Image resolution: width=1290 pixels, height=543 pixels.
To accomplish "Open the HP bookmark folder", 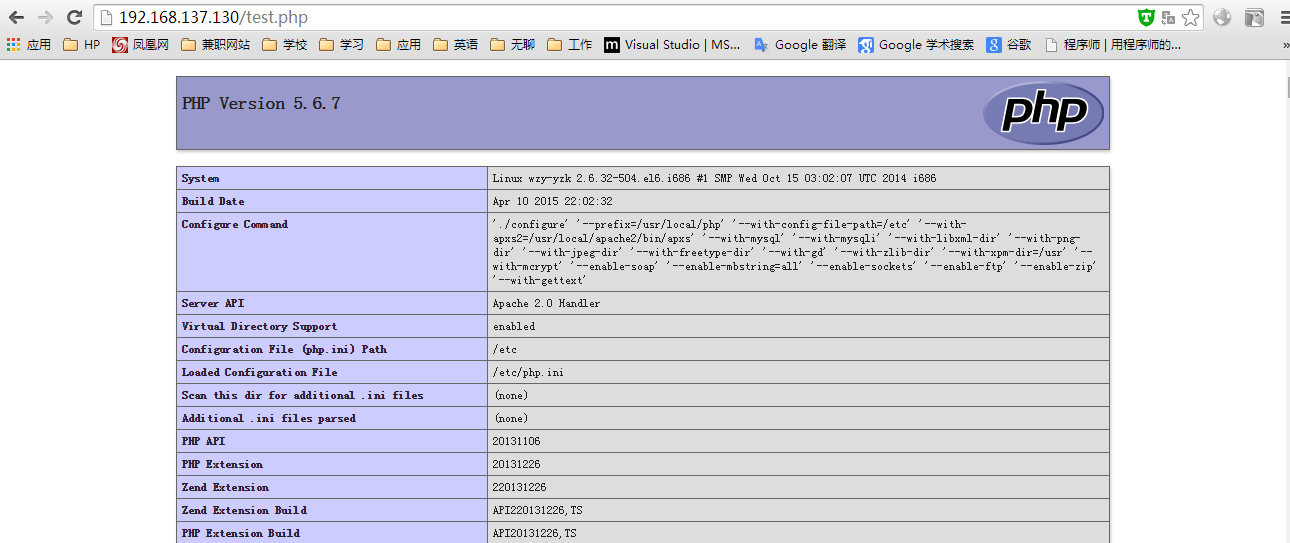I will tap(81, 45).
